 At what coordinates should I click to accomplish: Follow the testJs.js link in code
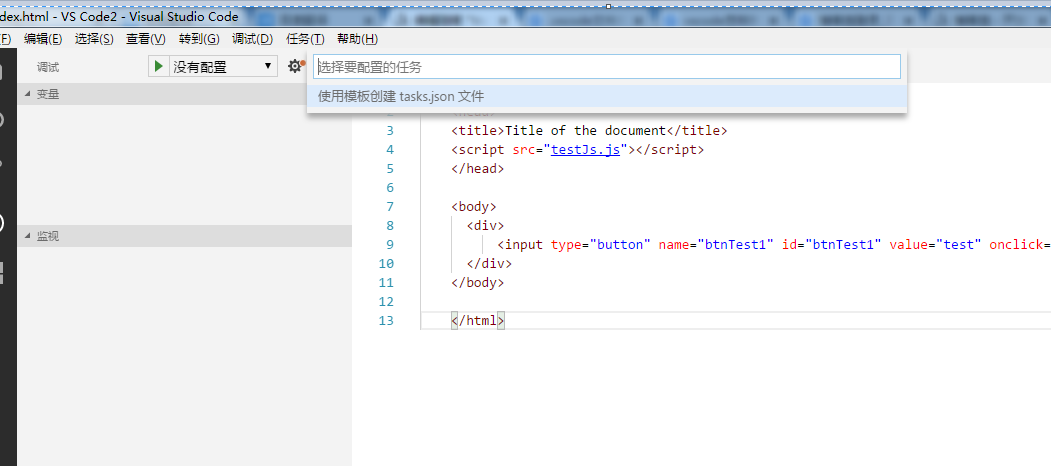[585, 150]
